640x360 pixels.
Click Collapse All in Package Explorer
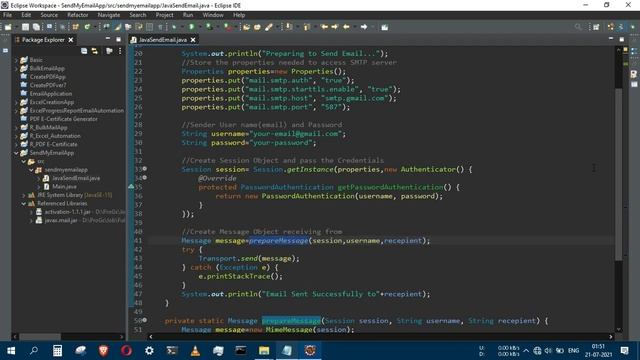click(84, 51)
